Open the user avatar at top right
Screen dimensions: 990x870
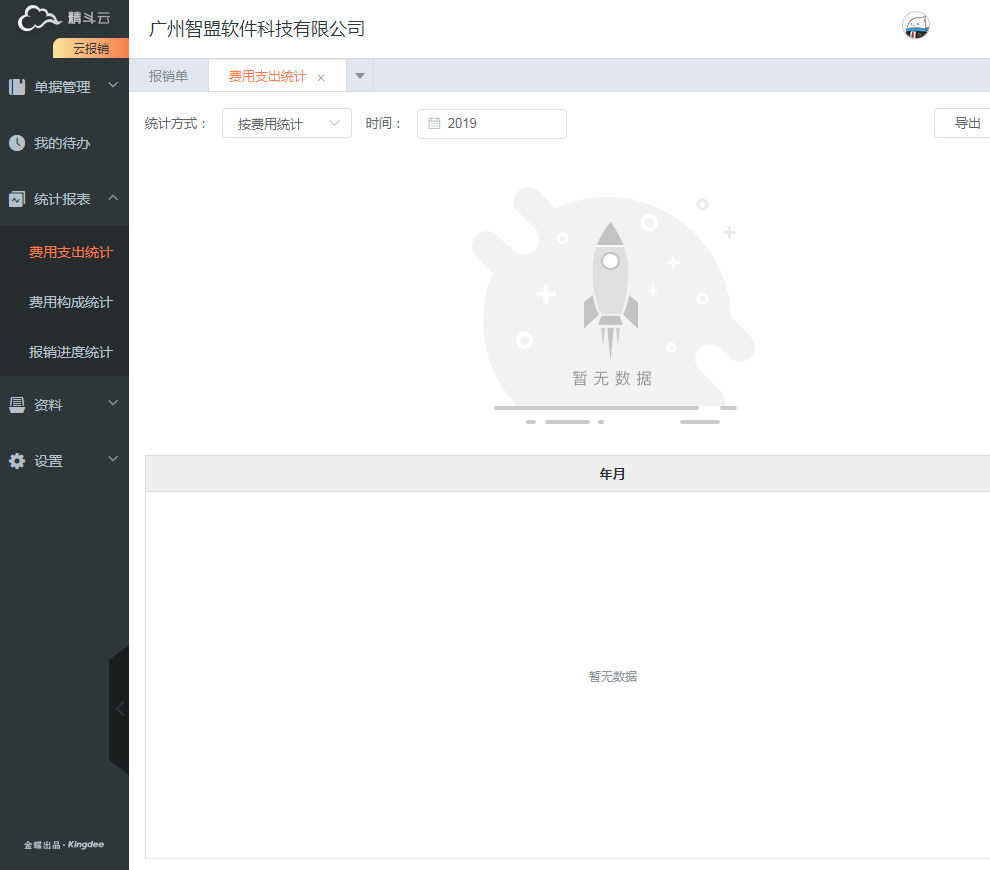pos(915,26)
